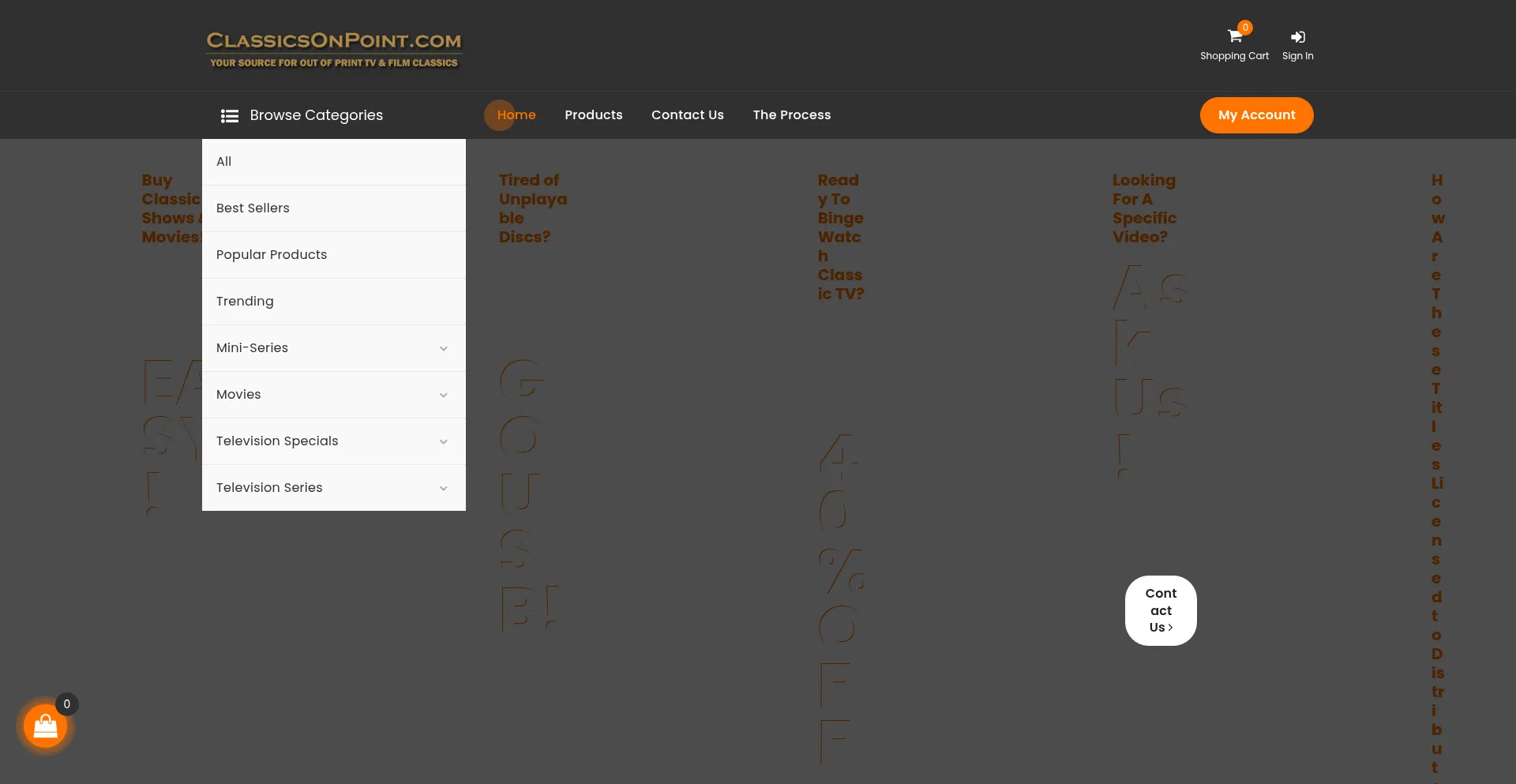
Task: Go to the Home nav link
Action: tap(516, 115)
